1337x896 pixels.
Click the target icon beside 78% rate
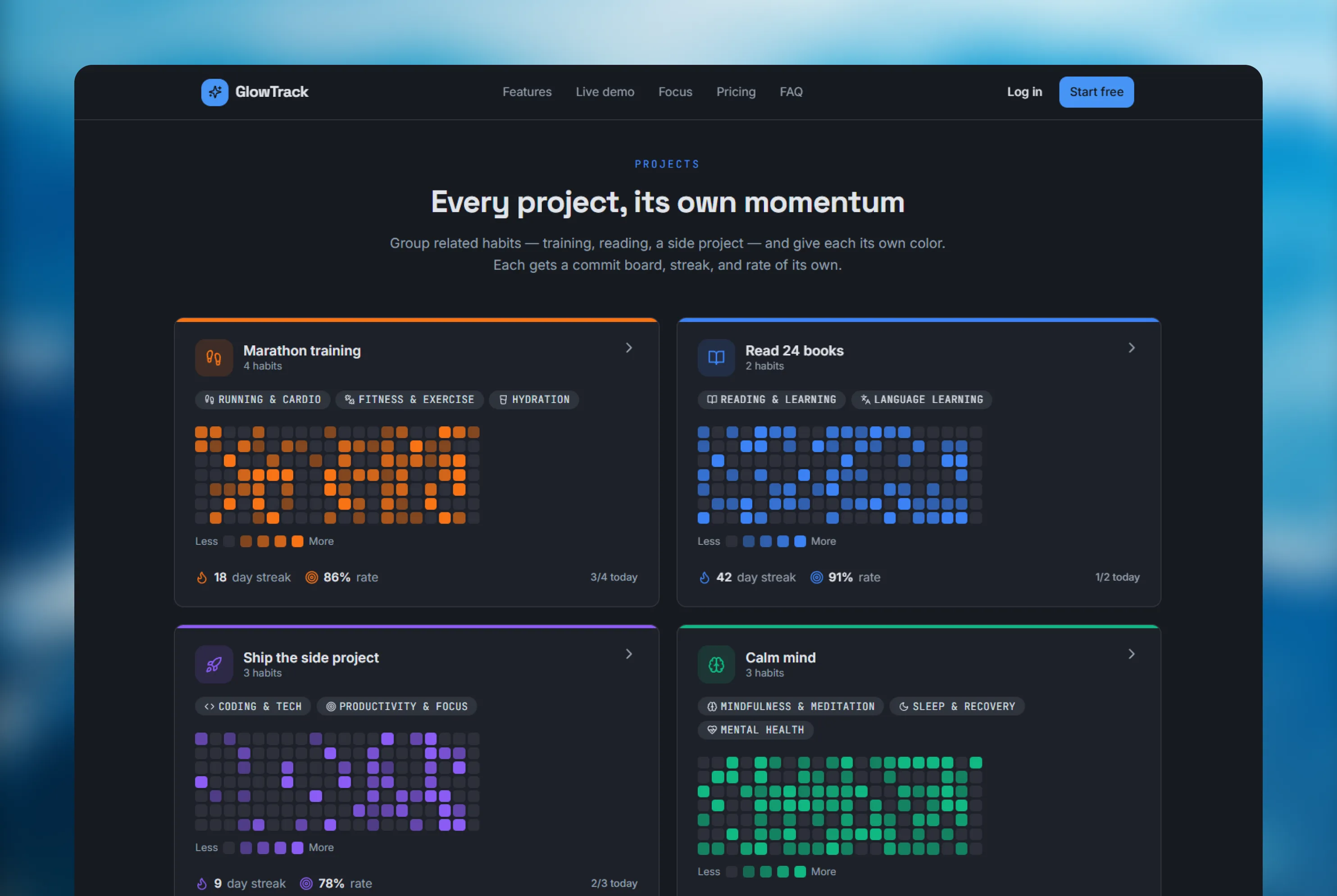[306, 884]
